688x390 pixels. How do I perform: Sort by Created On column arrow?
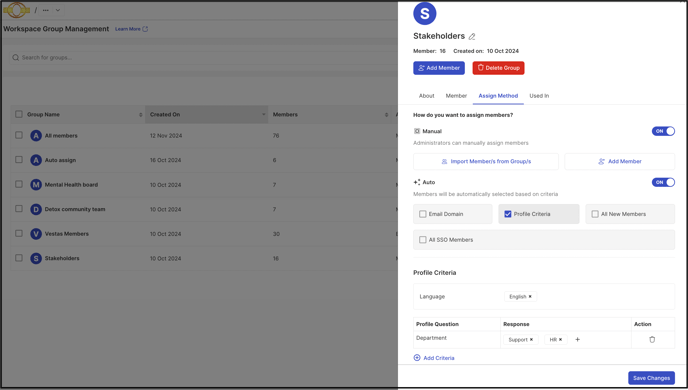point(263,114)
